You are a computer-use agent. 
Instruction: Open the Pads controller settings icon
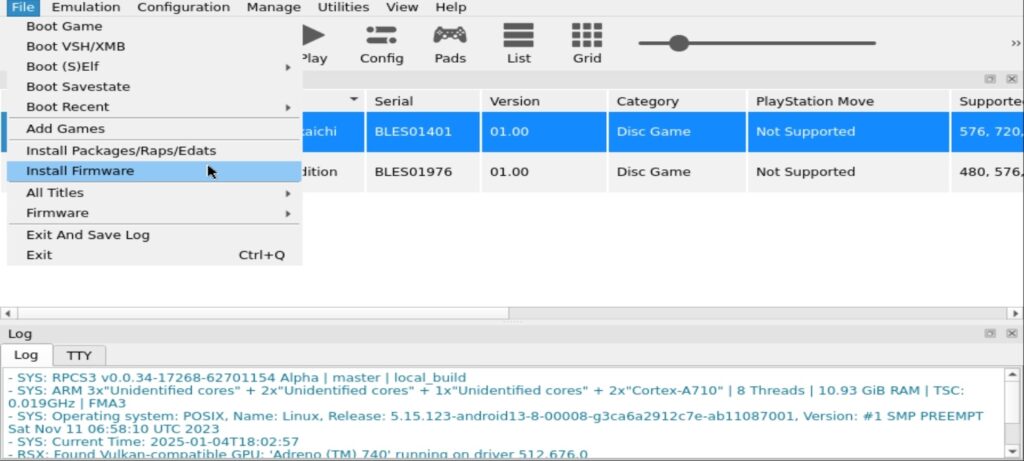click(450, 43)
